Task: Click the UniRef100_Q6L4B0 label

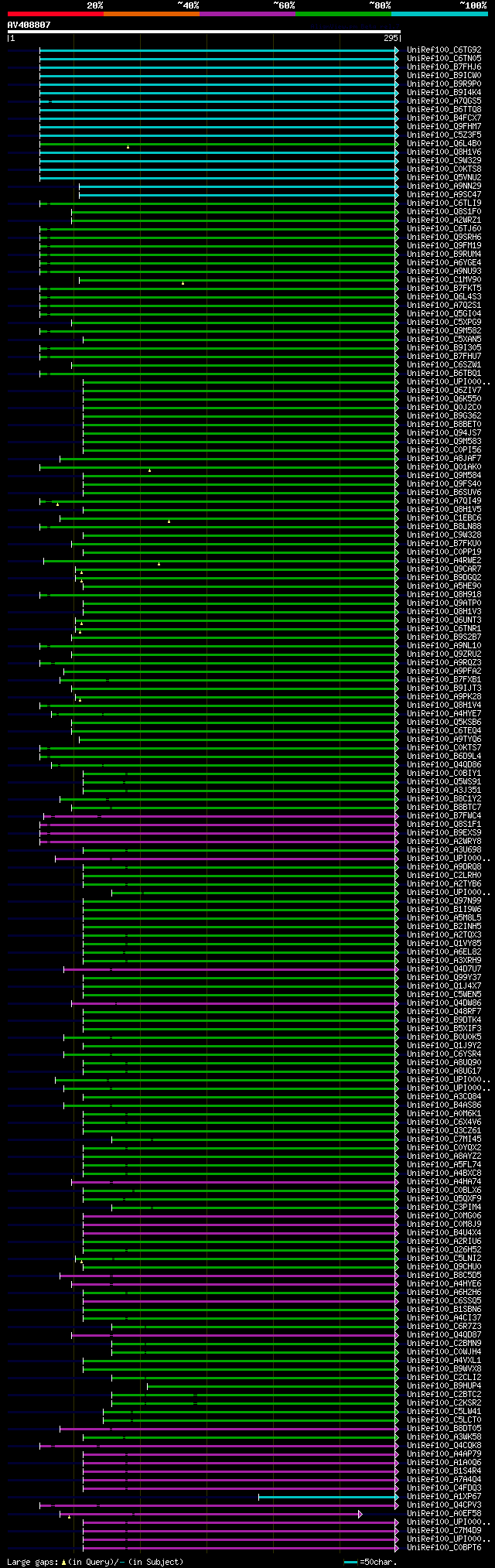Action: click(444, 144)
